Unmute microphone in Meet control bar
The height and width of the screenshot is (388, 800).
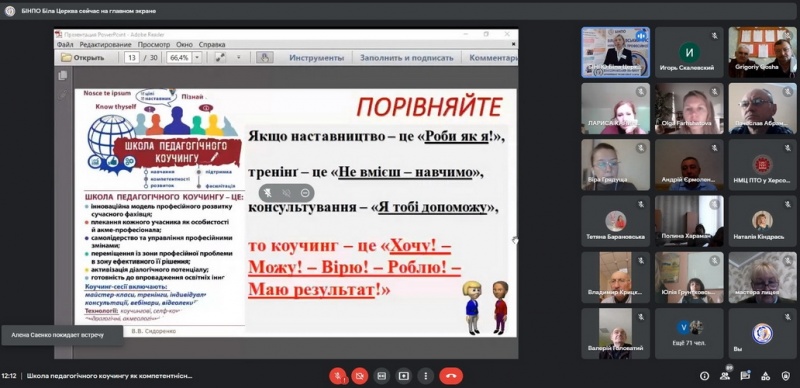click(338, 376)
